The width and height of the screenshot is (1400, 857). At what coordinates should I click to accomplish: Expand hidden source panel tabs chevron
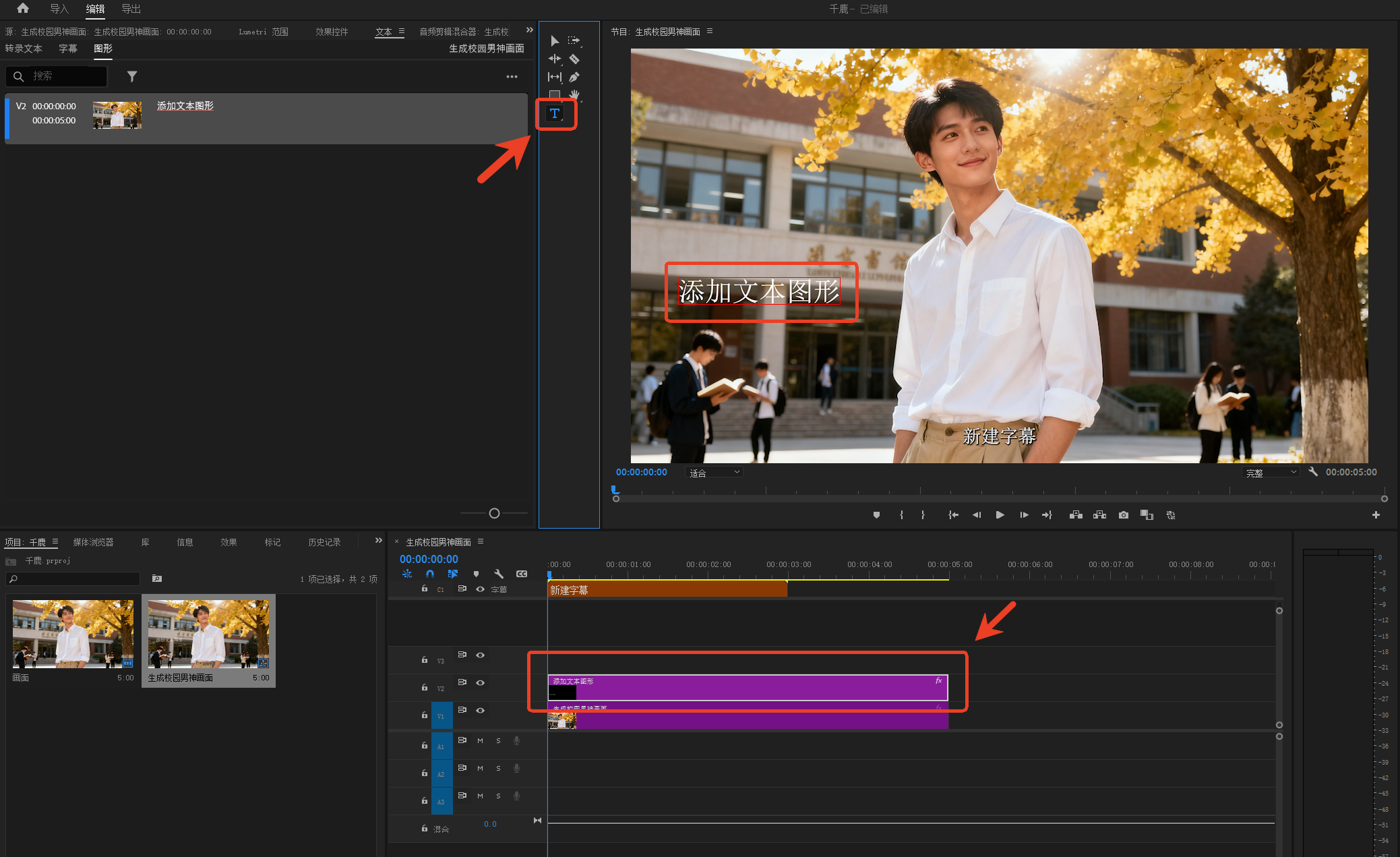[x=530, y=30]
